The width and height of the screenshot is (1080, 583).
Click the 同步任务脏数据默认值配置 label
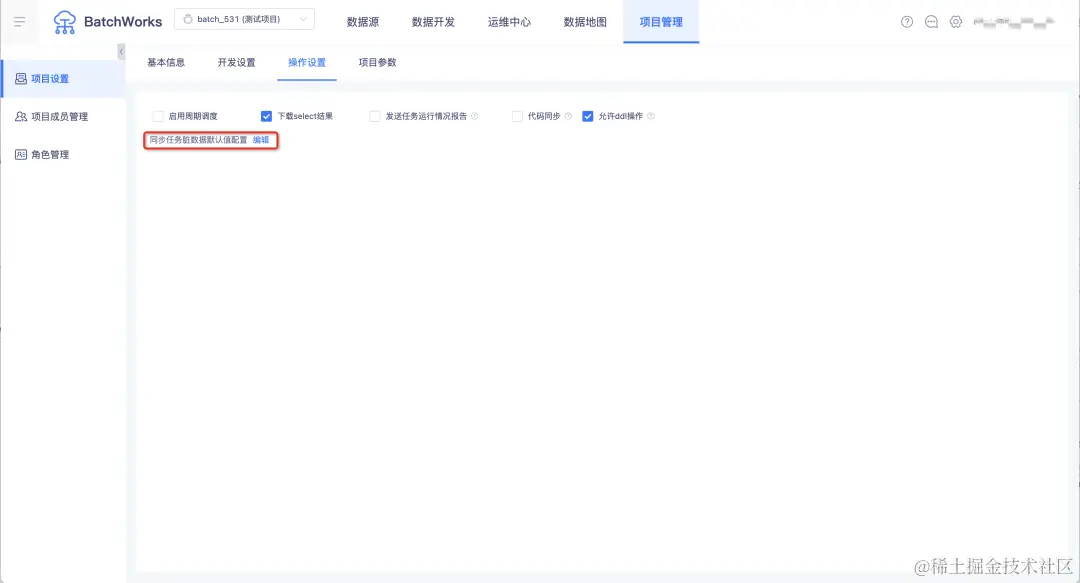tap(198, 140)
